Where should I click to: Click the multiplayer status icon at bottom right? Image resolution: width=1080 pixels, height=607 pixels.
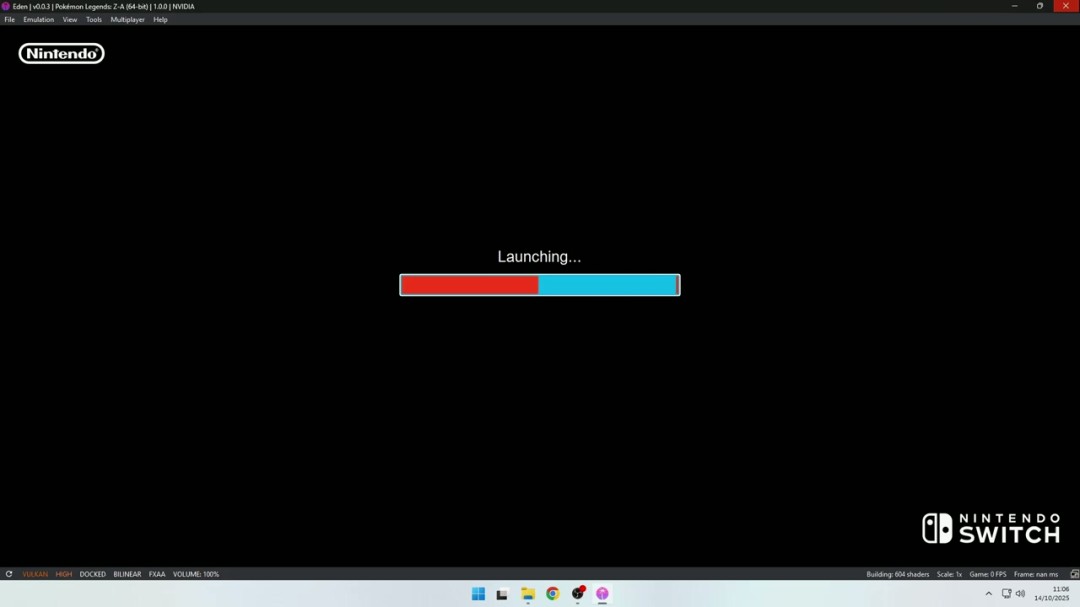pyautogui.click(x=1074, y=574)
